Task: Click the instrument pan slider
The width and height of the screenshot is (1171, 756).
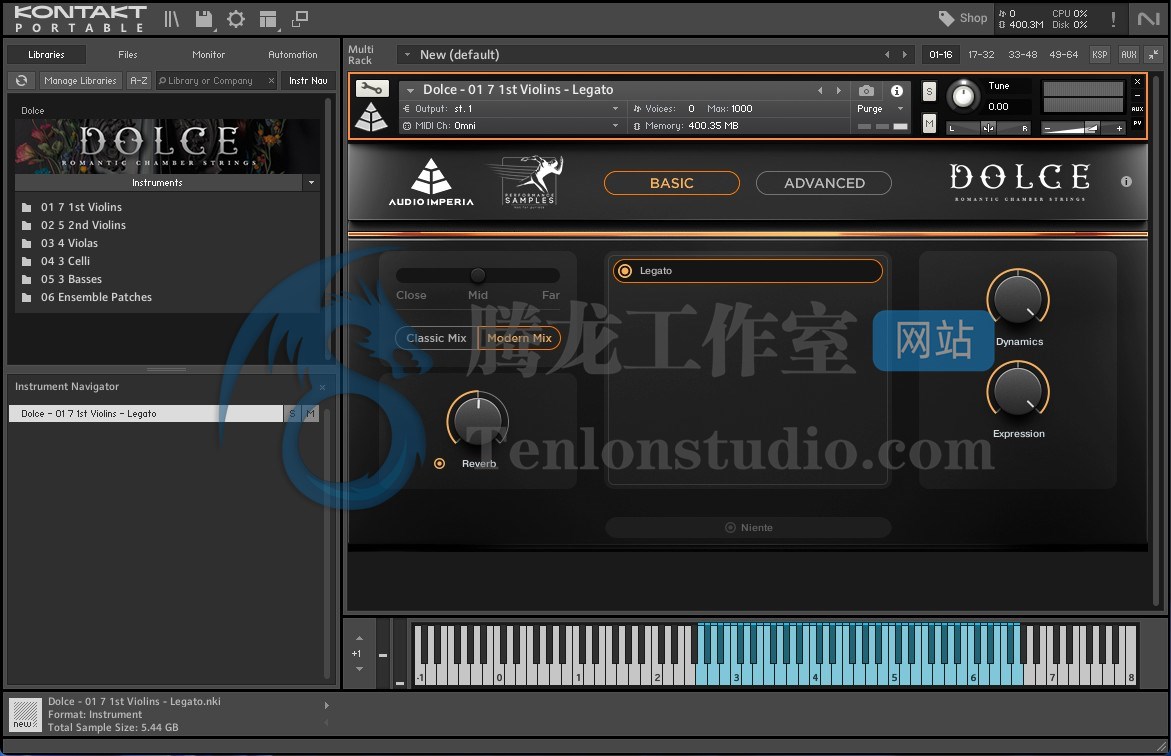Action: [988, 128]
